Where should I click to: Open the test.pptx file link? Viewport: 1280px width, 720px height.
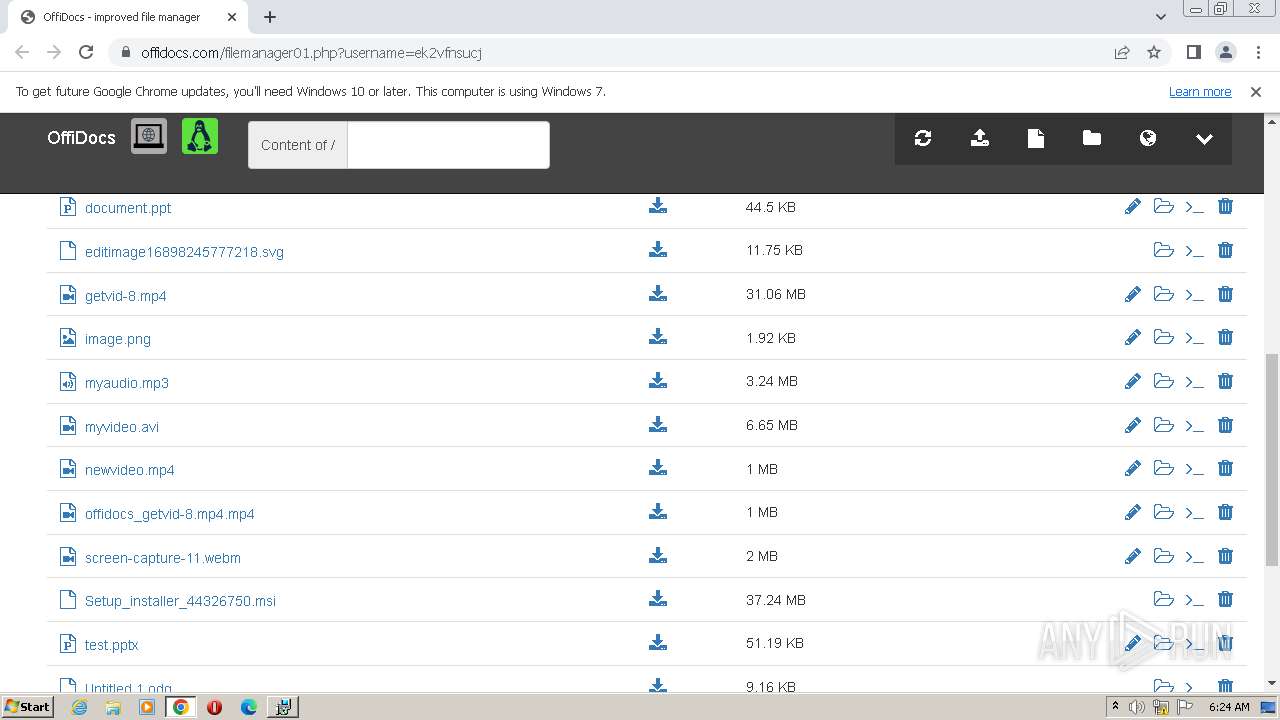(111, 645)
